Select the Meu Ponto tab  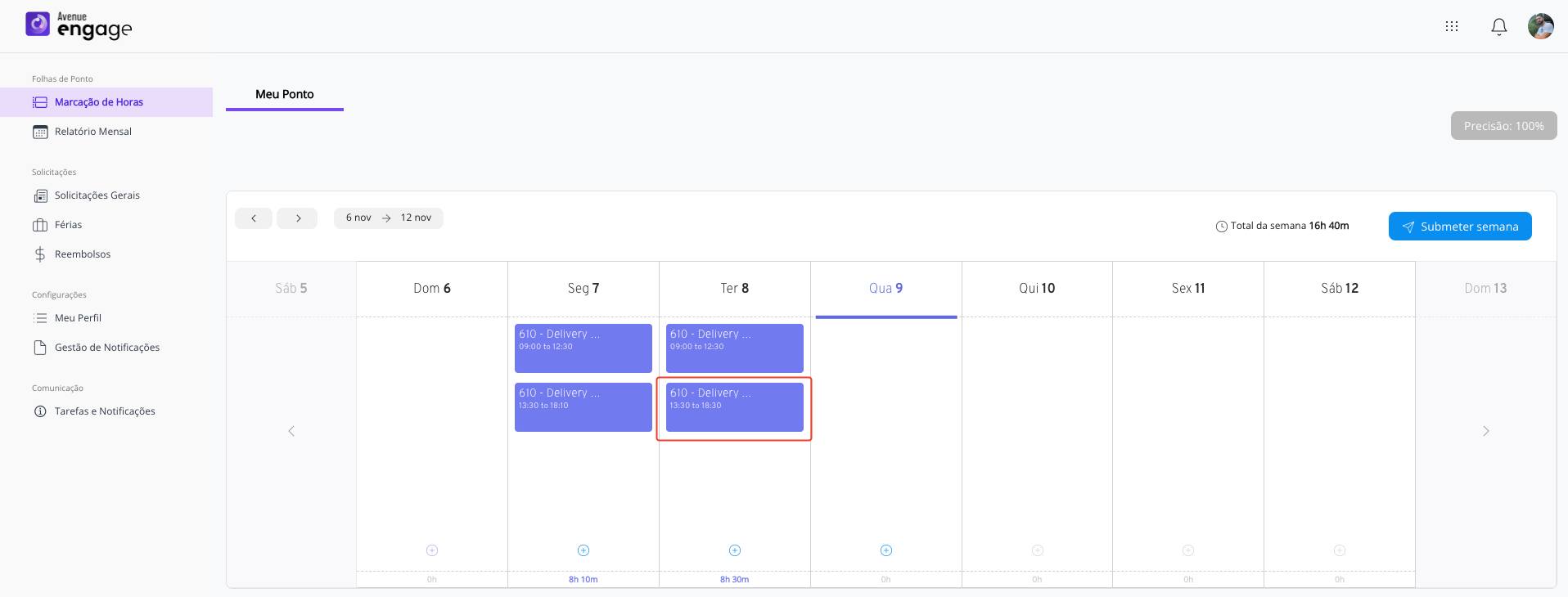(285, 95)
